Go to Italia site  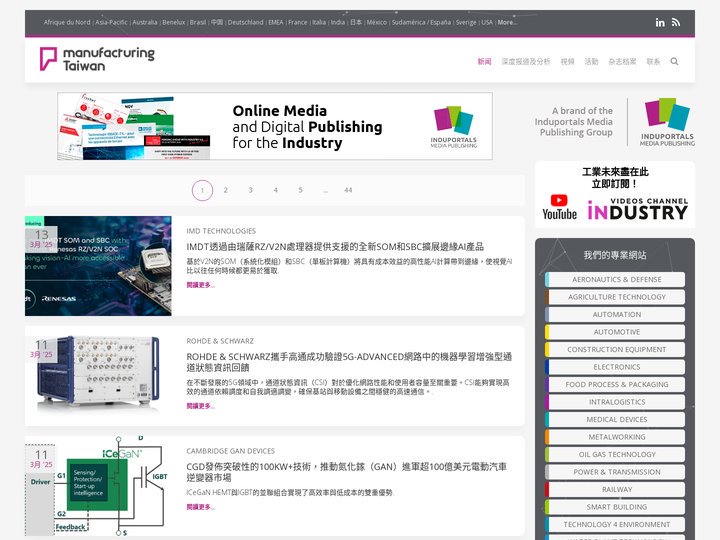coord(319,22)
